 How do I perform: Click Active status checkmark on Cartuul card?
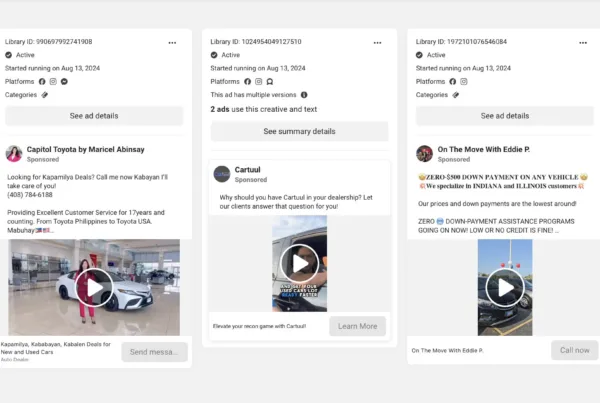214,55
